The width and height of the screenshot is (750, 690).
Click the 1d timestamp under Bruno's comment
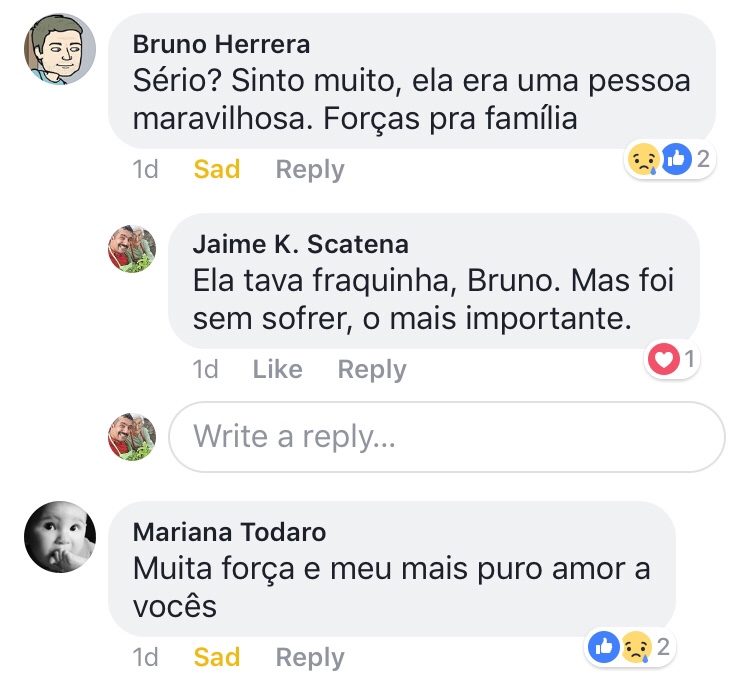(146, 170)
